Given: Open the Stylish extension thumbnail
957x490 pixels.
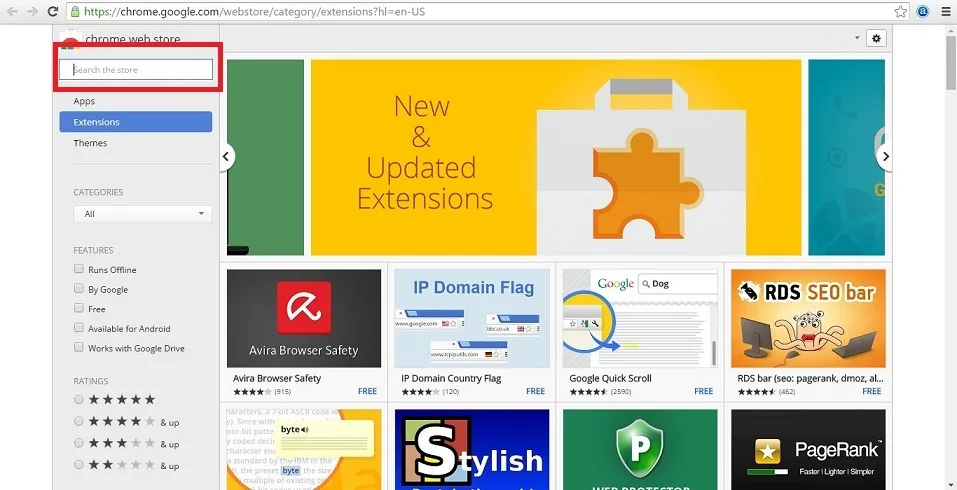Looking at the screenshot, I should click(472, 450).
